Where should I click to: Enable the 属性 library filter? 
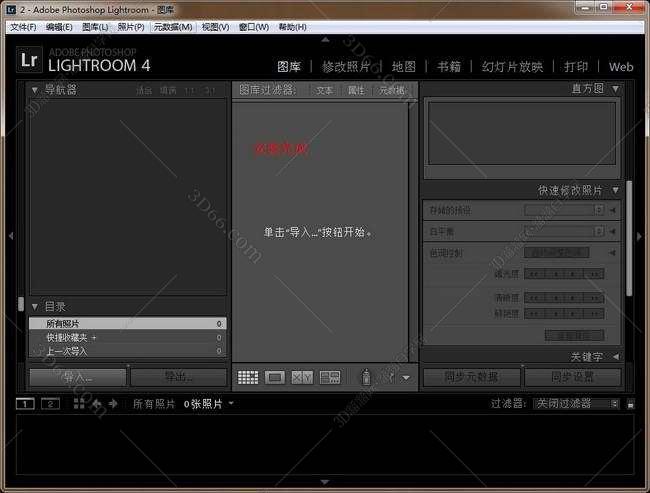pyautogui.click(x=356, y=90)
